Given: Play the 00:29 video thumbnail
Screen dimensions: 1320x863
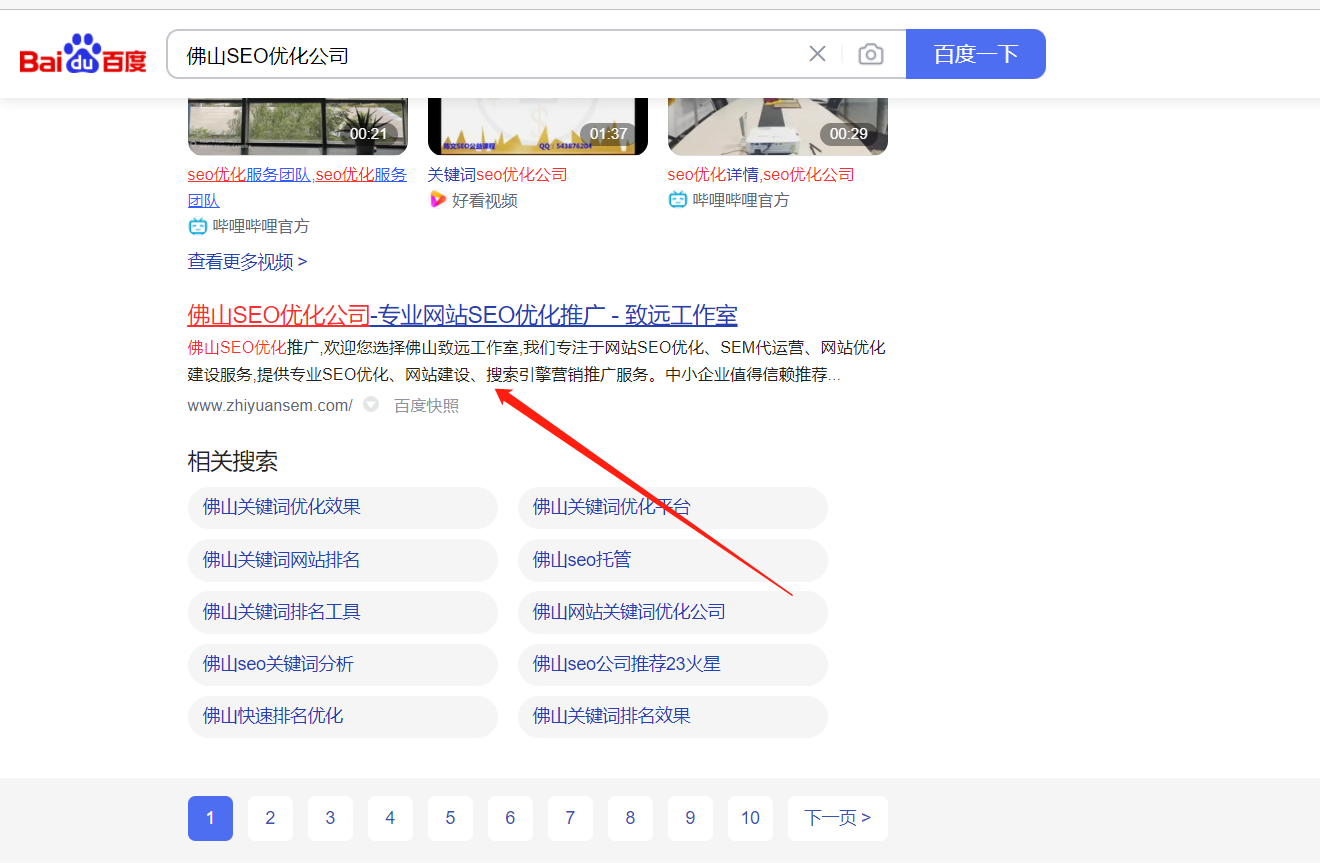Looking at the screenshot, I should (778, 127).
